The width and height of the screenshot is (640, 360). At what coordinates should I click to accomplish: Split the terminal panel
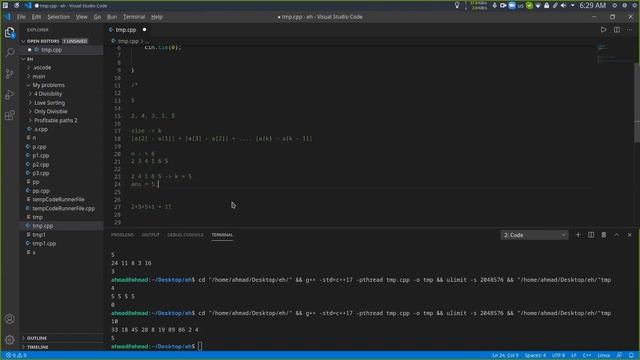pos(591,235)
